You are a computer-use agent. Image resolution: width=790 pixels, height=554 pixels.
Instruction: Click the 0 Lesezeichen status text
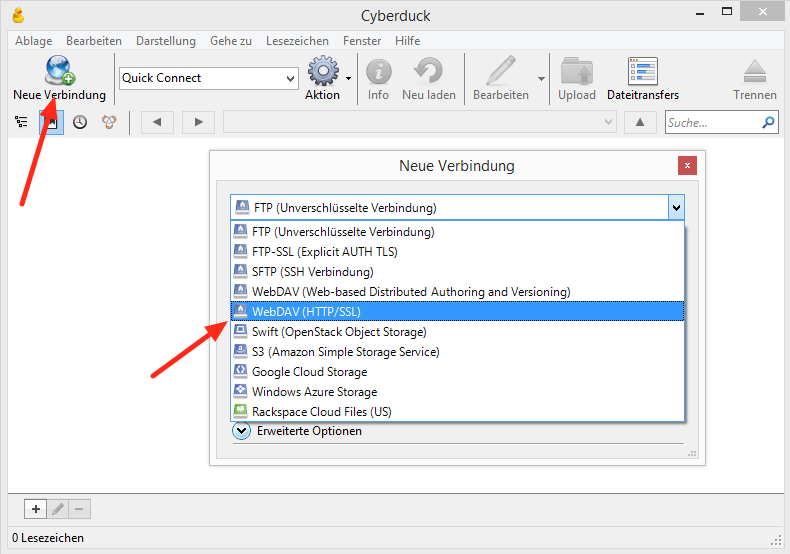(x=48, y=538)
